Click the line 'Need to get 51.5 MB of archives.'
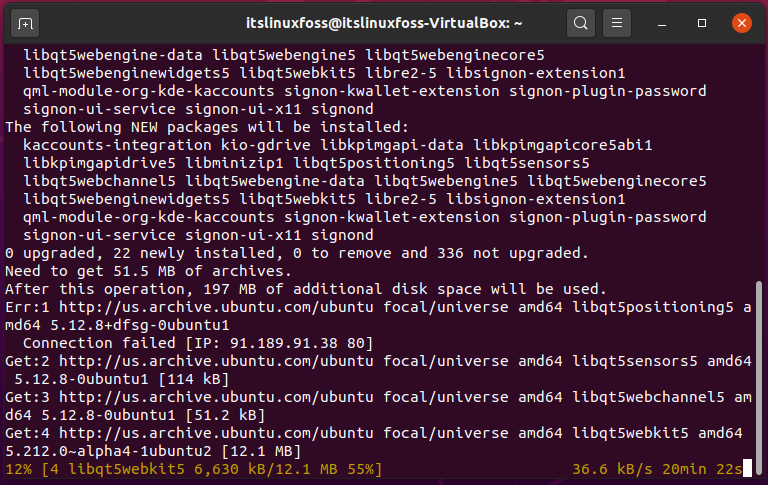The image size is (768, 485). pos(148,271)
